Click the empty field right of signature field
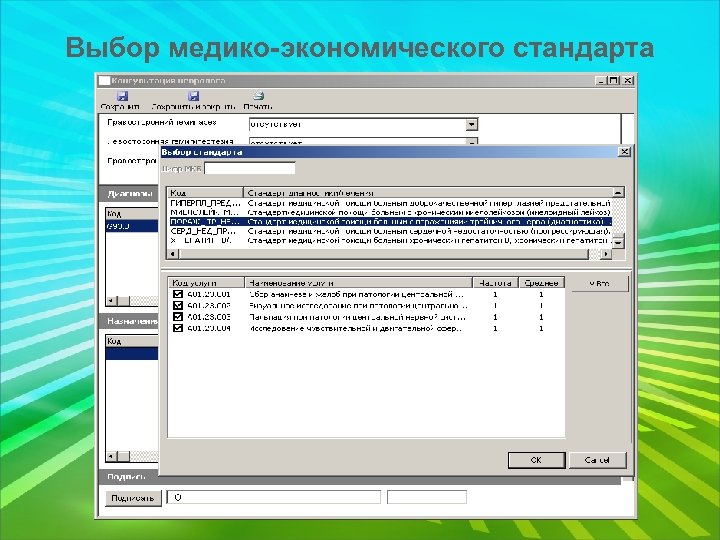The image size is (720, 540). tap(427, 497)
